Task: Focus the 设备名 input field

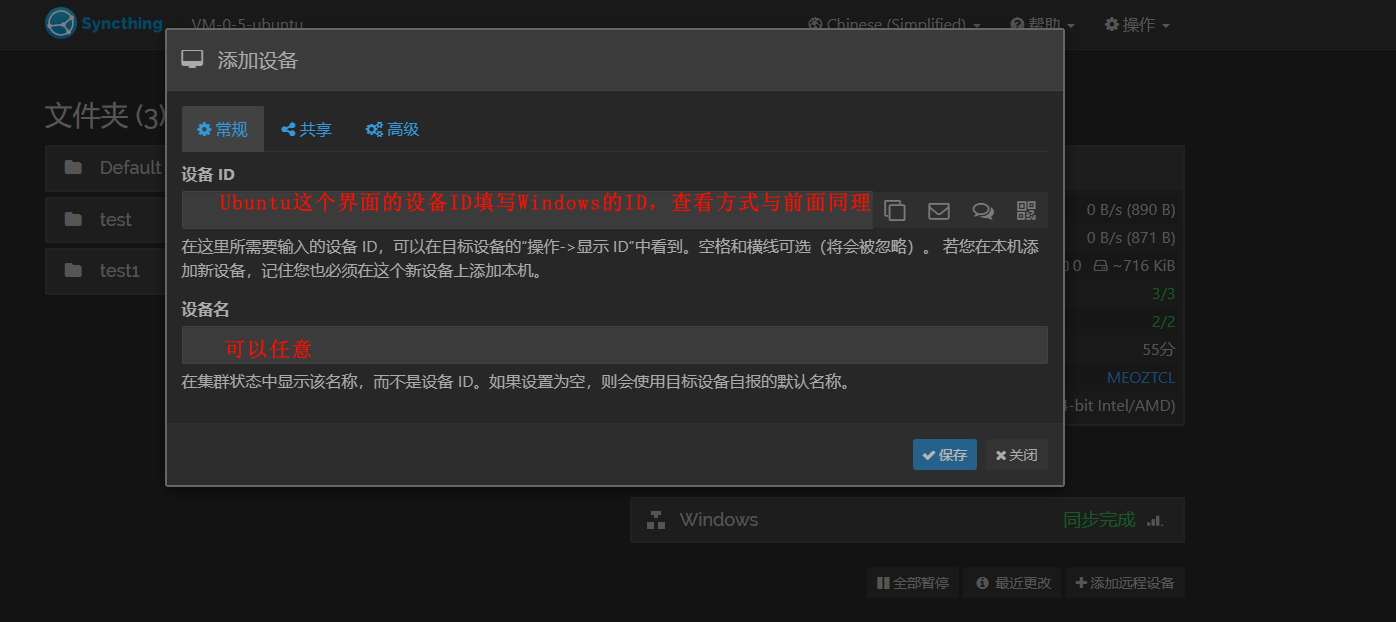Action: [x=614, y=345]
